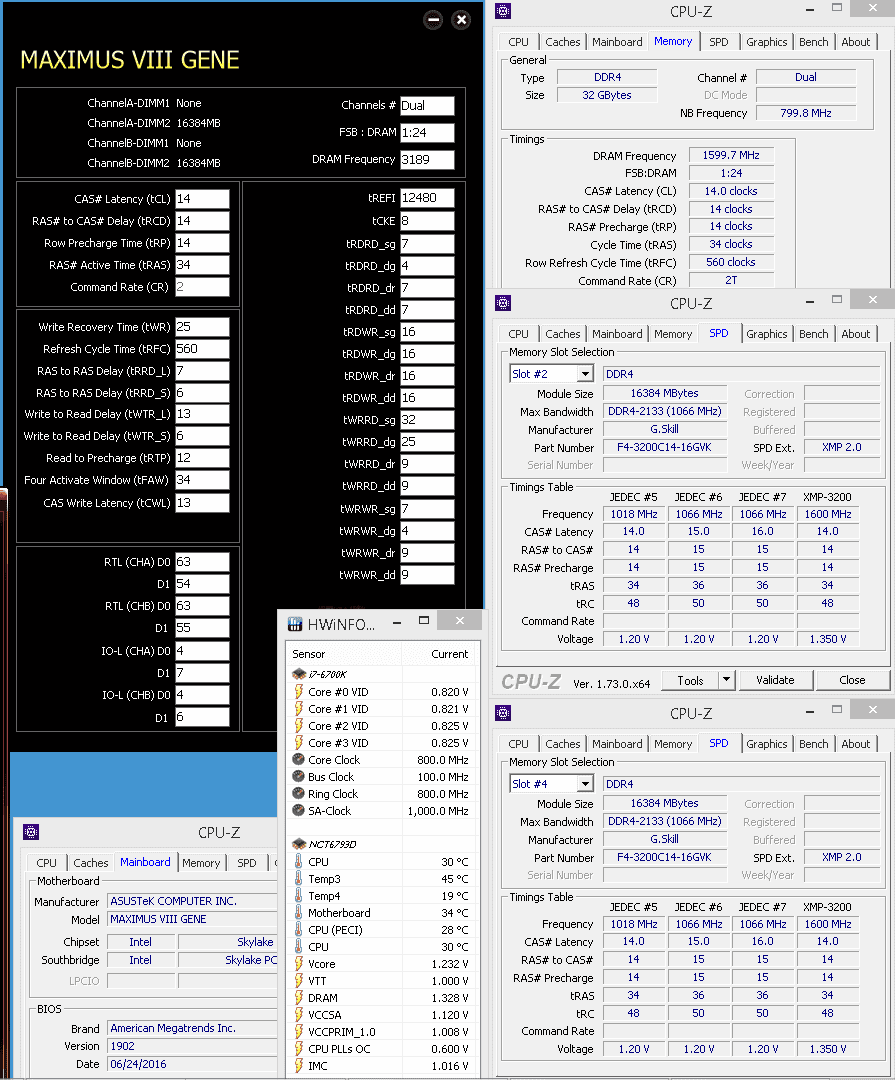895x1080 pixels.
Task: Click Core #3 VID lightning icon
Action: click(298, 742)
